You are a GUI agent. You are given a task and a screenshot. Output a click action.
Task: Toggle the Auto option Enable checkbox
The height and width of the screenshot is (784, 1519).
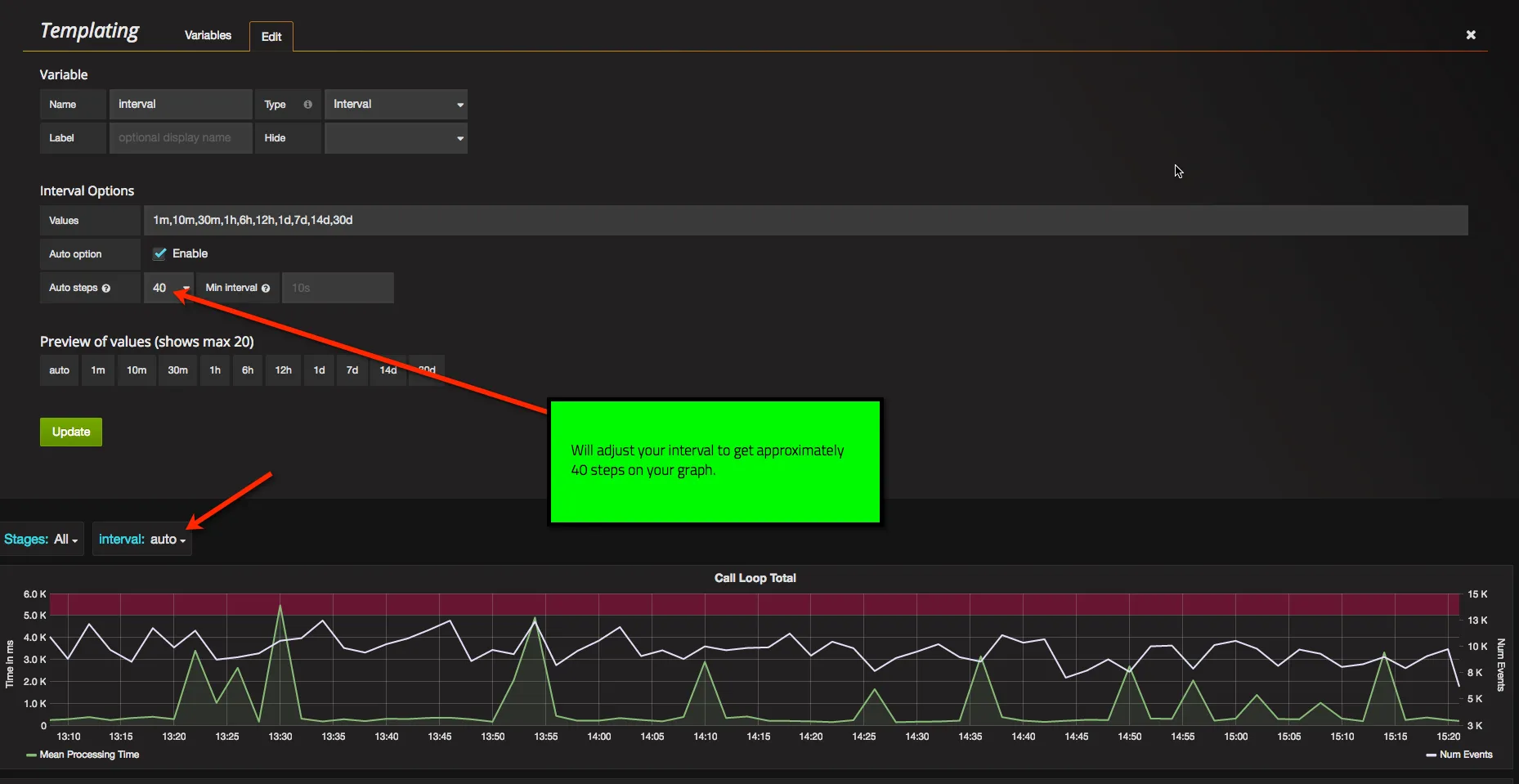159,253
